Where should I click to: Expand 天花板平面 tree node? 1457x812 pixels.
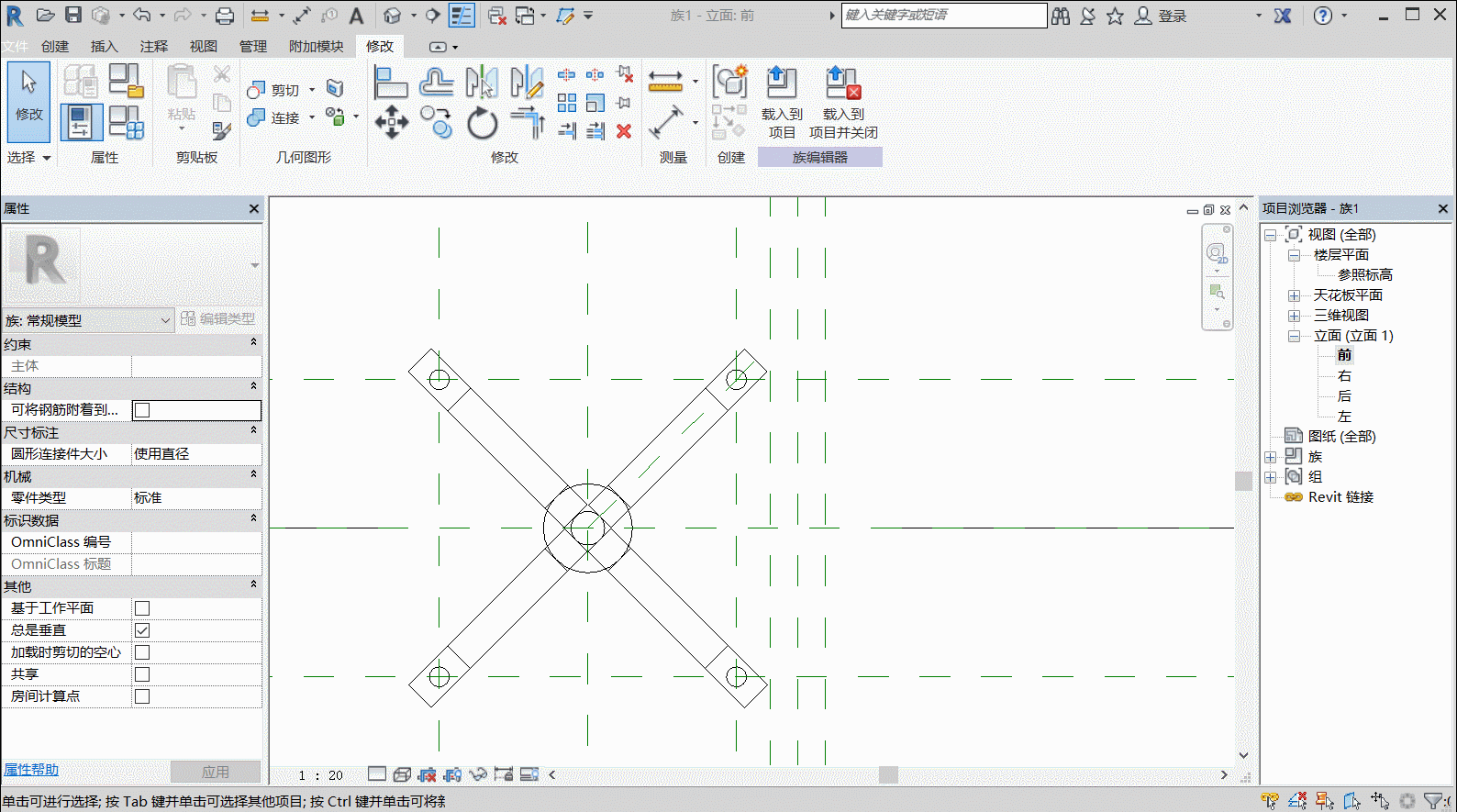(x=1294, y=295)
